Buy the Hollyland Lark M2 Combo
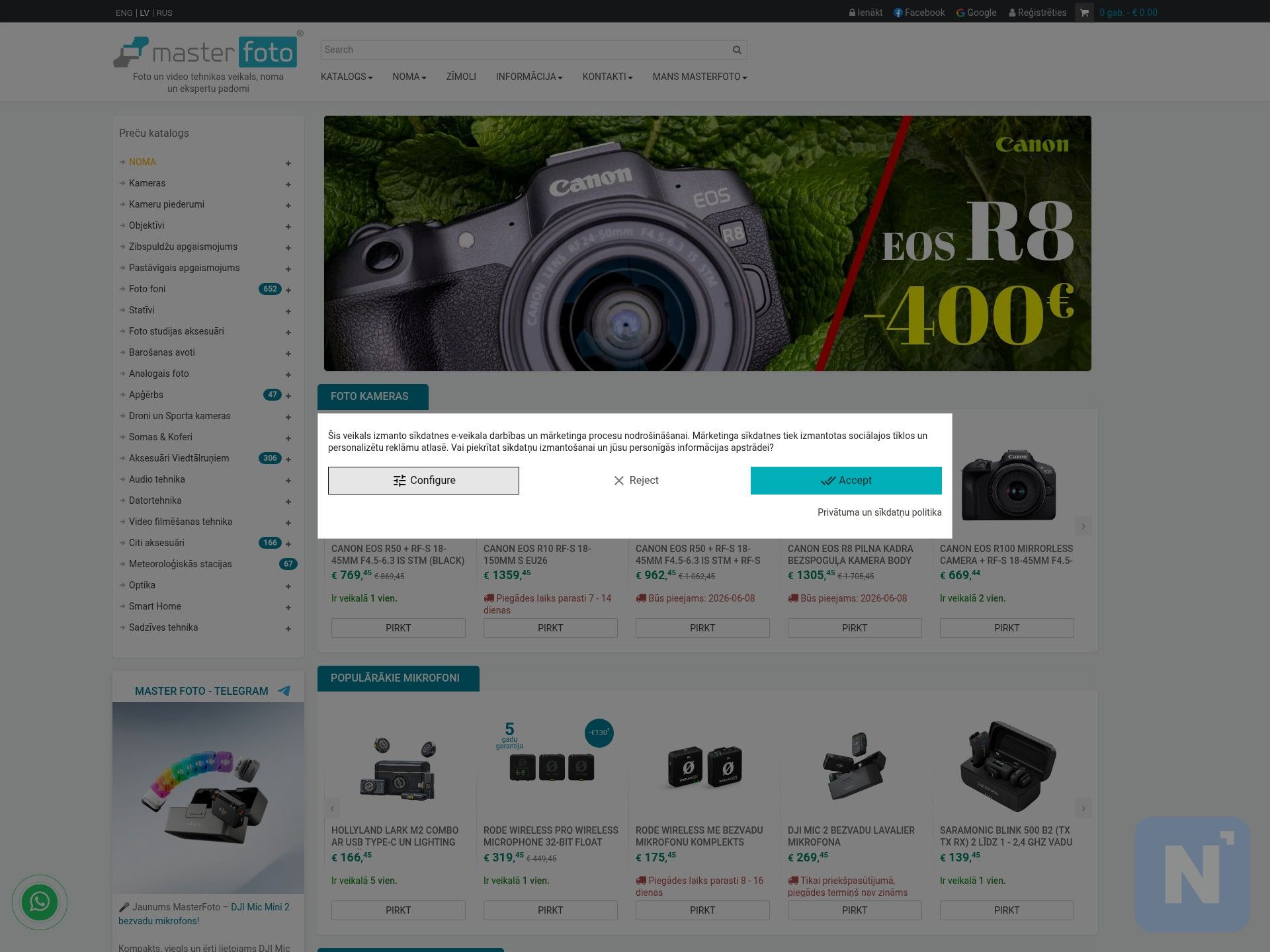The width and height of the screenshot is (1270, 952). click(x=398, y=910)
